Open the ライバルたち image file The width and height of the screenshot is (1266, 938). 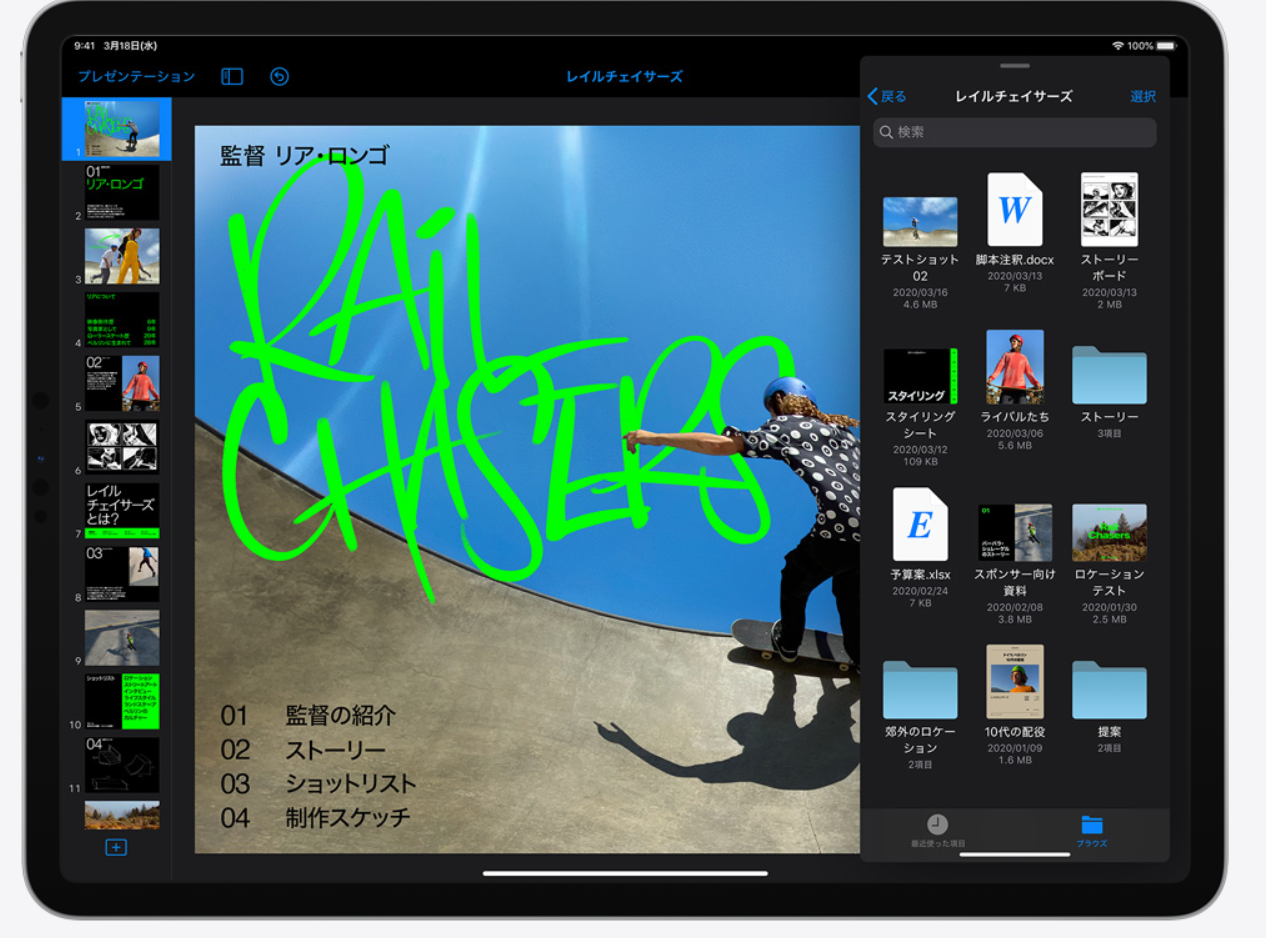1015,367
